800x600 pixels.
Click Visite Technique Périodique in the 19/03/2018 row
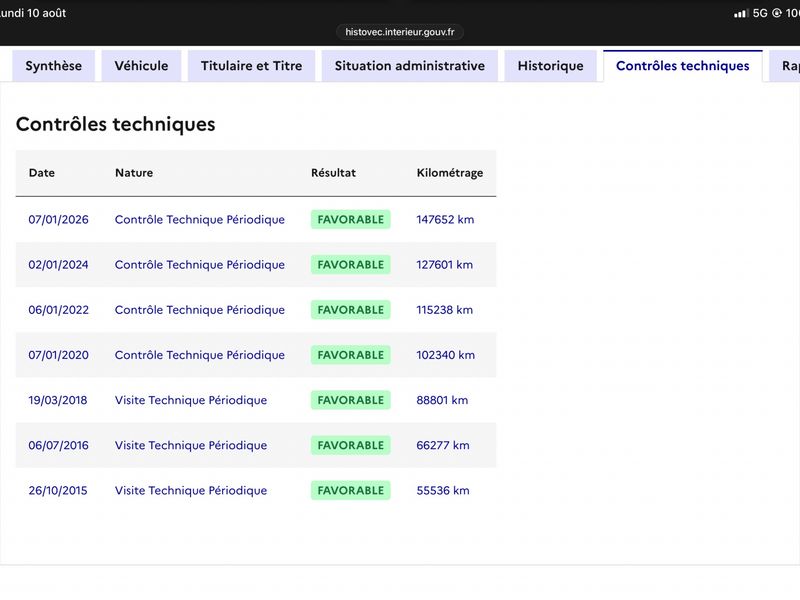click(191, 400)
